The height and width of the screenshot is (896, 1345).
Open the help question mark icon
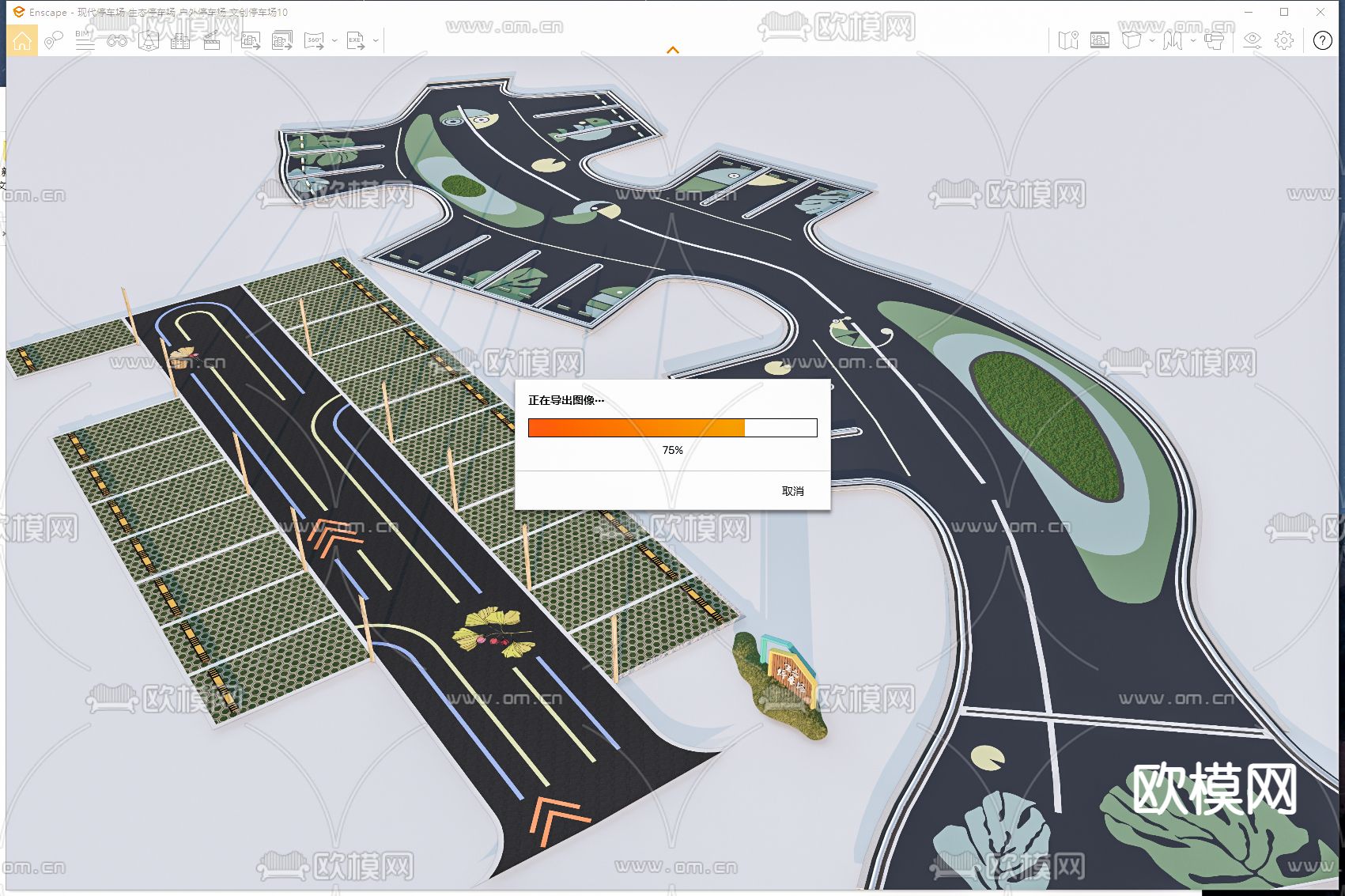coord(1323,40)
